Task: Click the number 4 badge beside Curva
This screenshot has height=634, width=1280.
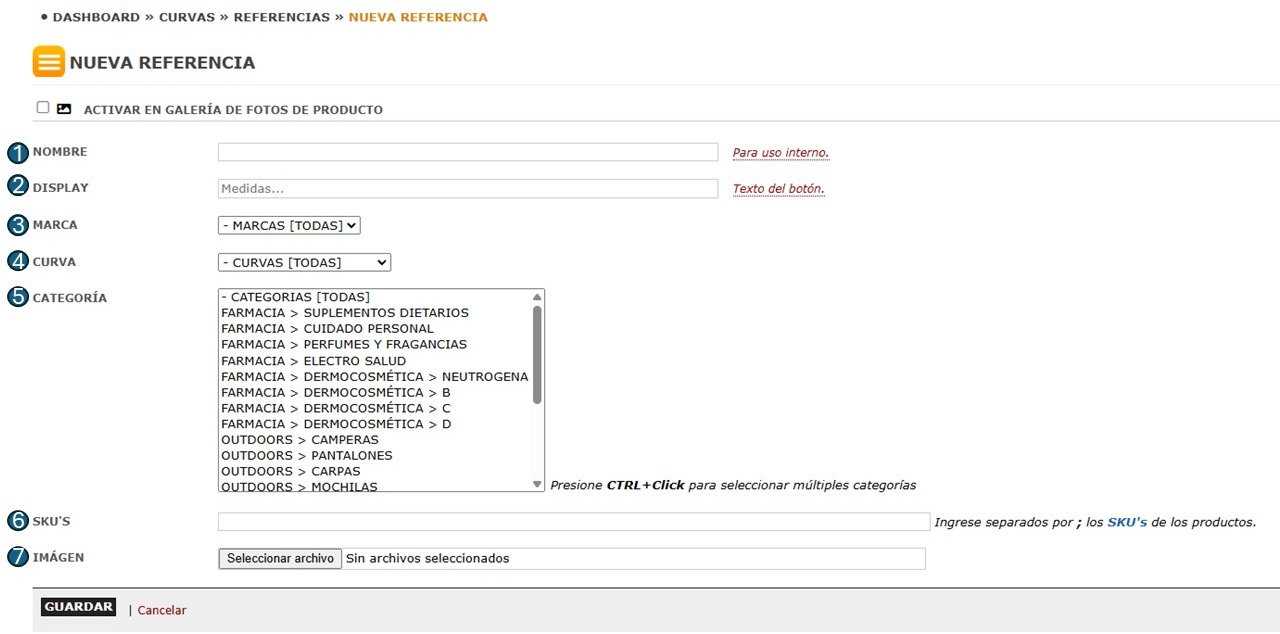Action: [x=18, y=262]
